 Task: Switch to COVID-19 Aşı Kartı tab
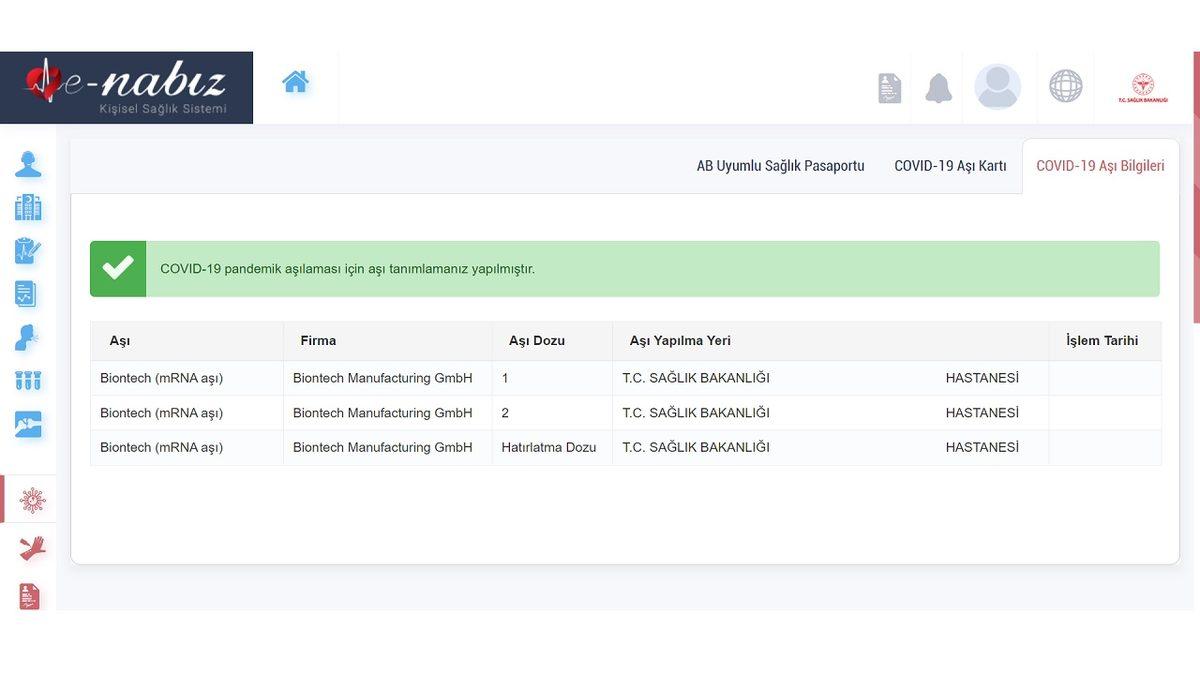(950, 166)
